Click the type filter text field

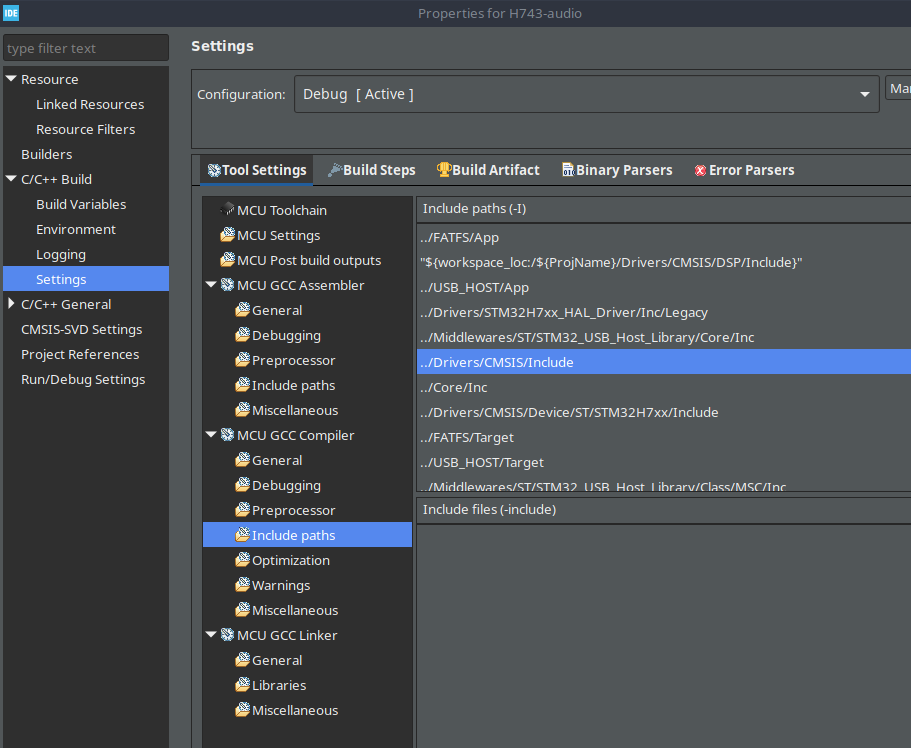click(x=85, y=47)
